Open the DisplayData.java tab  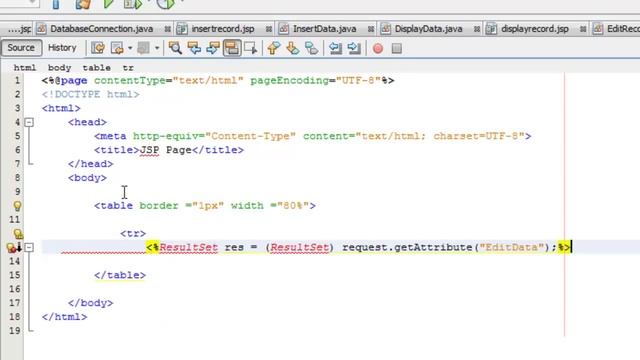[429, 29]
